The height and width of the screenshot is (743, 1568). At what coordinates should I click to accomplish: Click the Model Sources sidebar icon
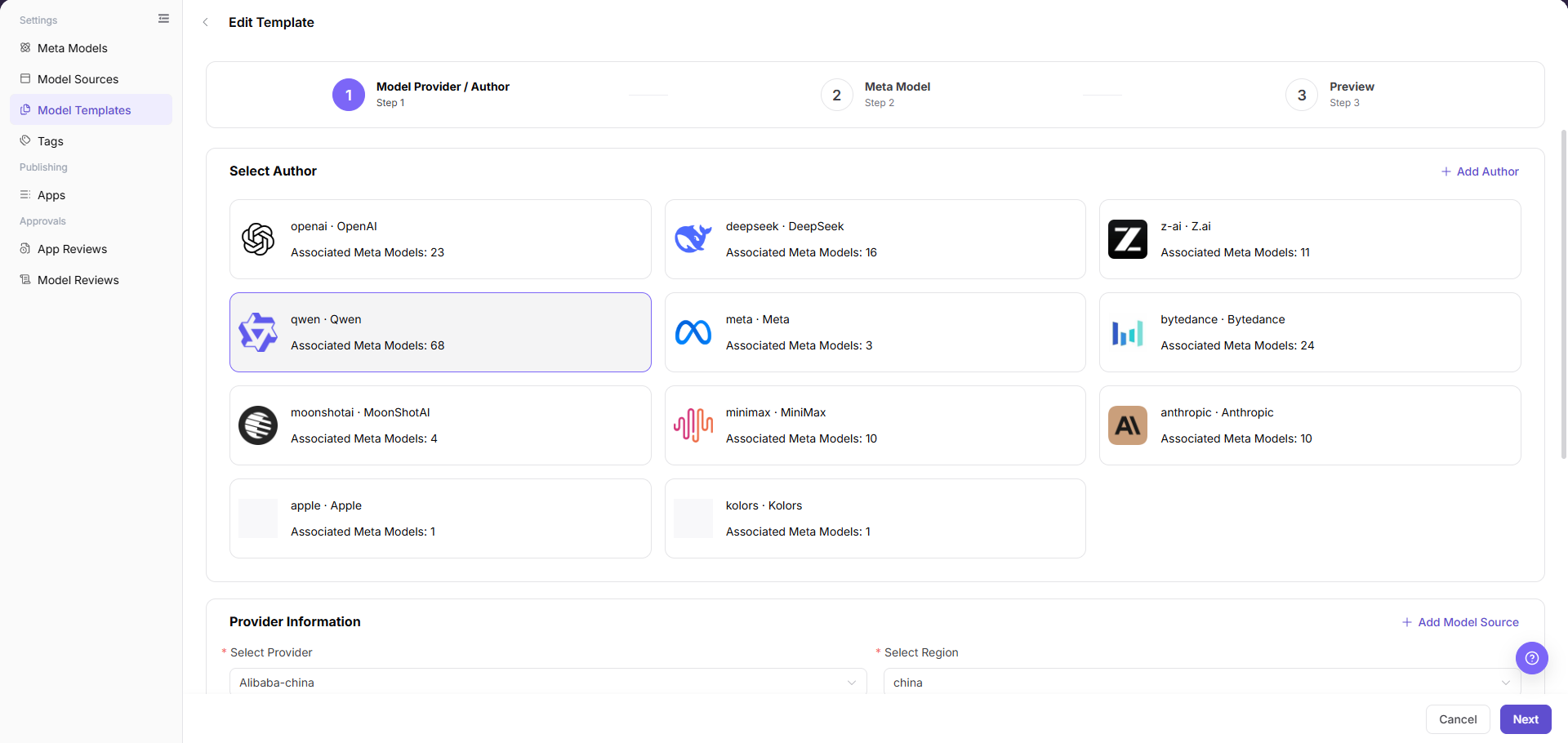click(25, 78)
